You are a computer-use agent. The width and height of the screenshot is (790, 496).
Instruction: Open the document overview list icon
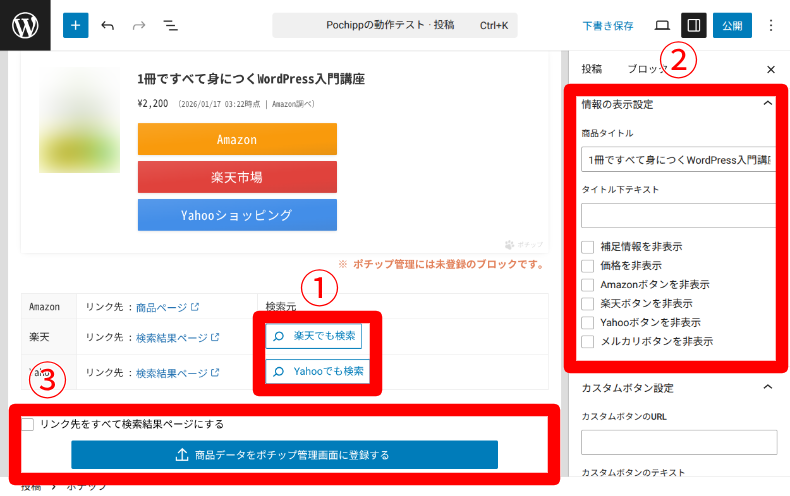[x=170, y=25]
